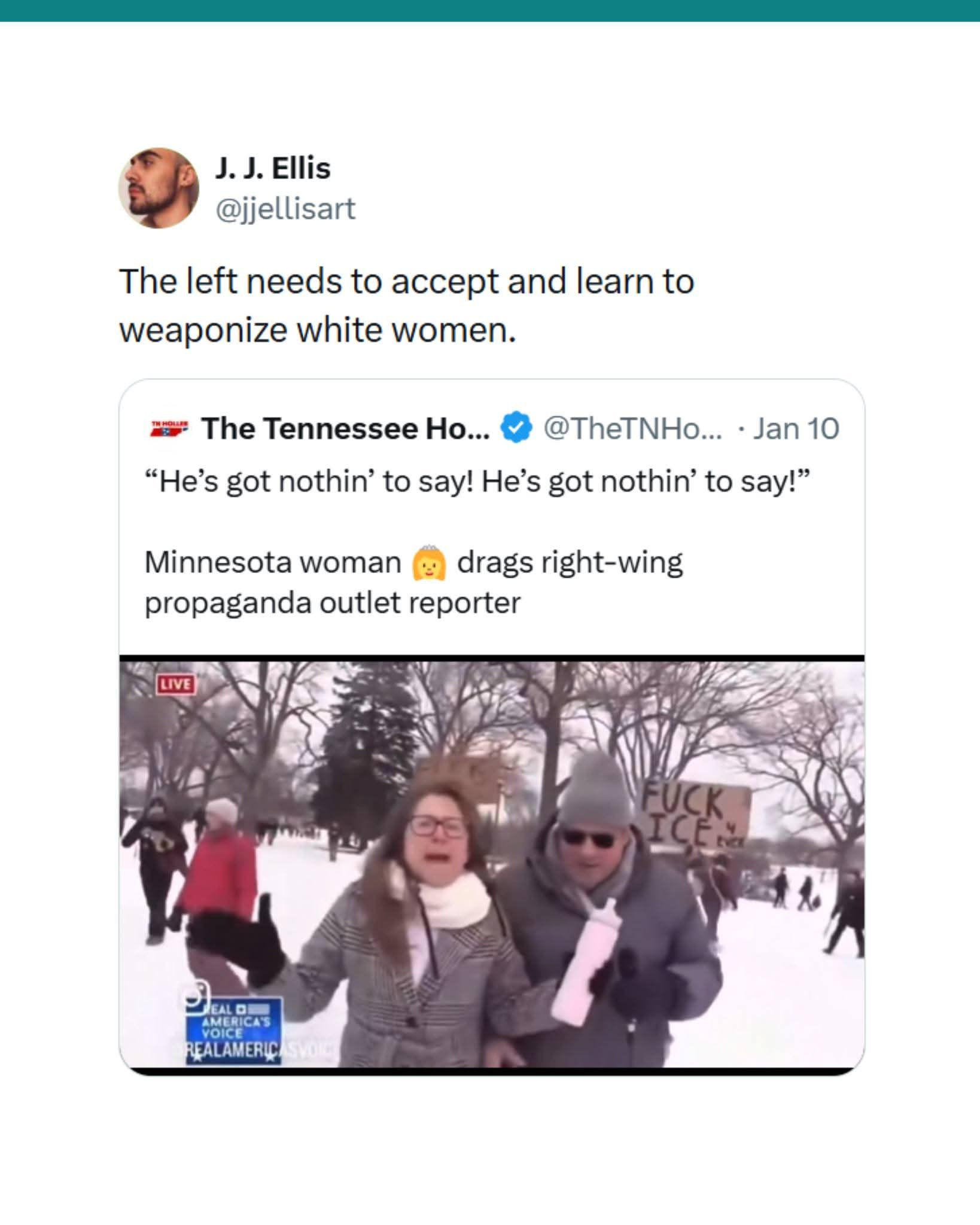
Task: Play the embedded protest video
Action: (x=492, y=864)
